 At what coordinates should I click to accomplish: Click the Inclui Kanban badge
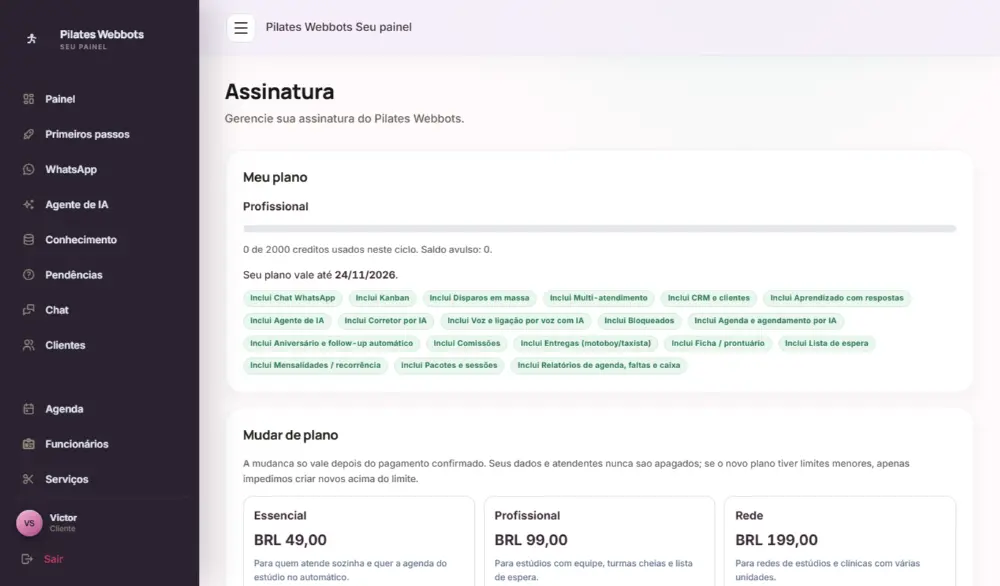383,298
